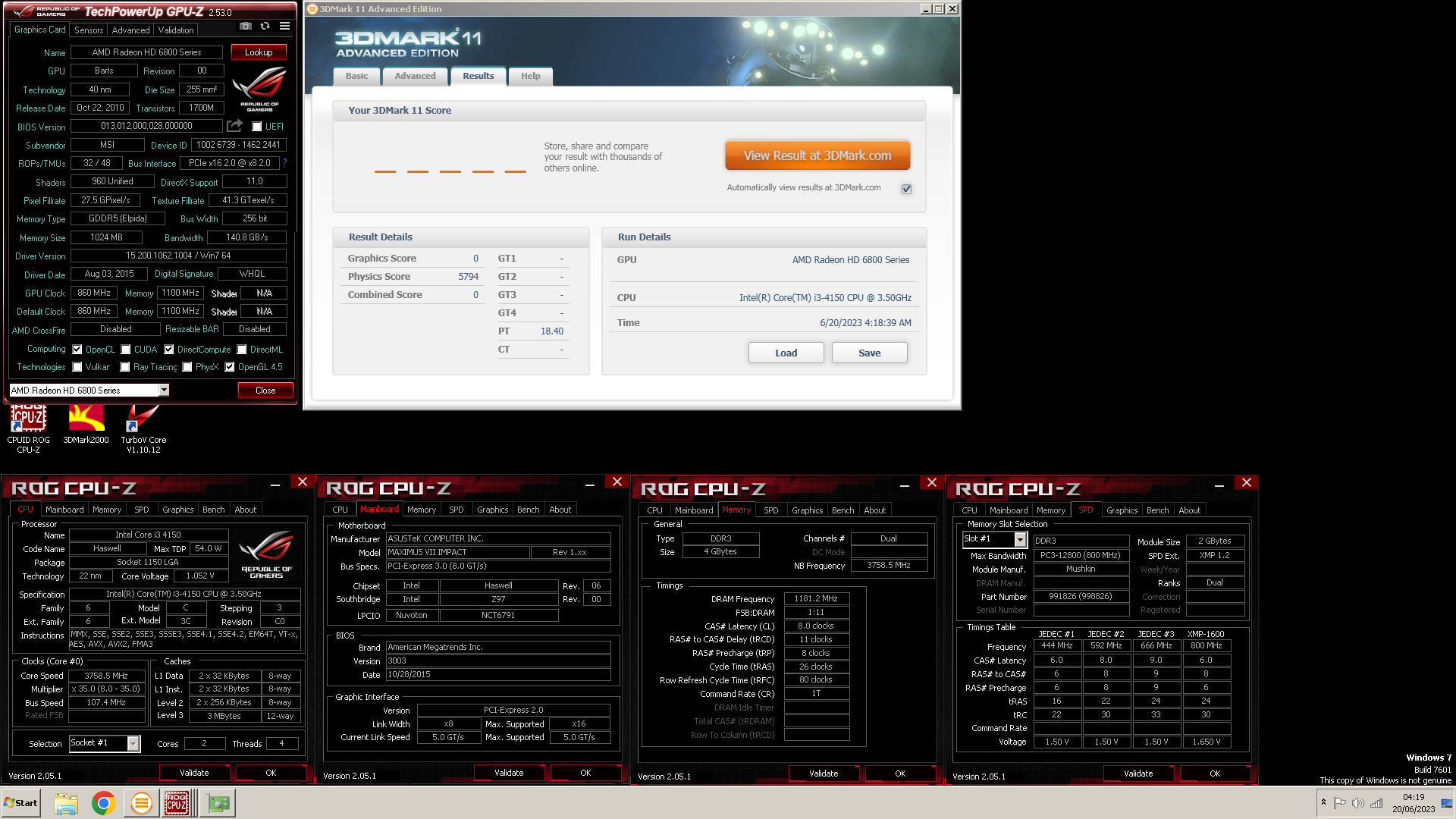1456x819 pixels.
Task: Toggle the DirectML checkbox
Action: [x=242, y=350]
